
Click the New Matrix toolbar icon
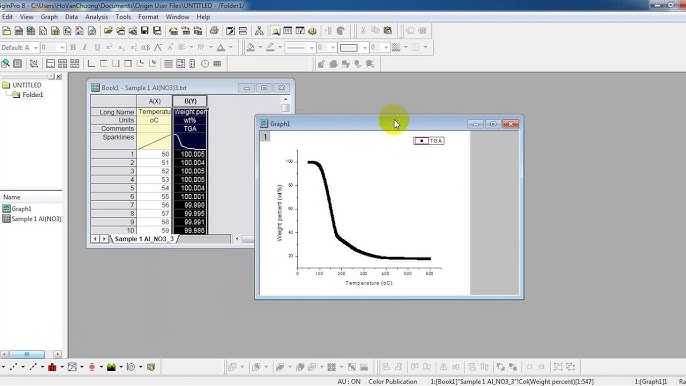point(56,31)
